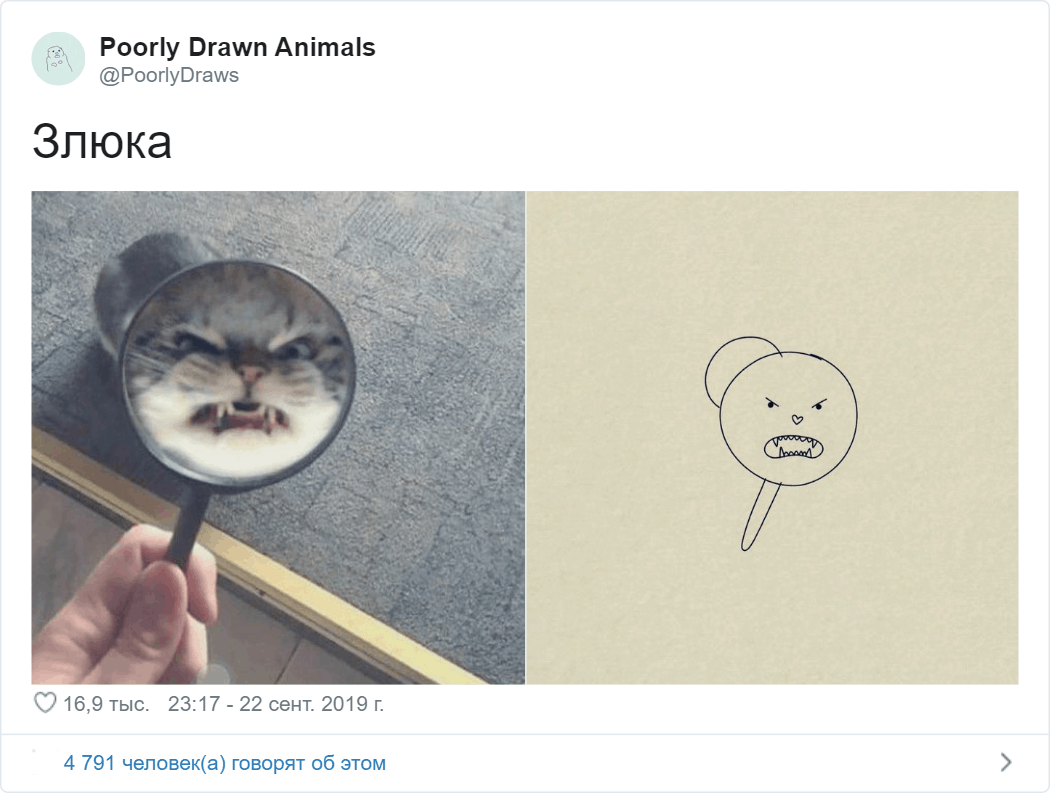Click the hand holding the magnifier handle

coord(127,603)
